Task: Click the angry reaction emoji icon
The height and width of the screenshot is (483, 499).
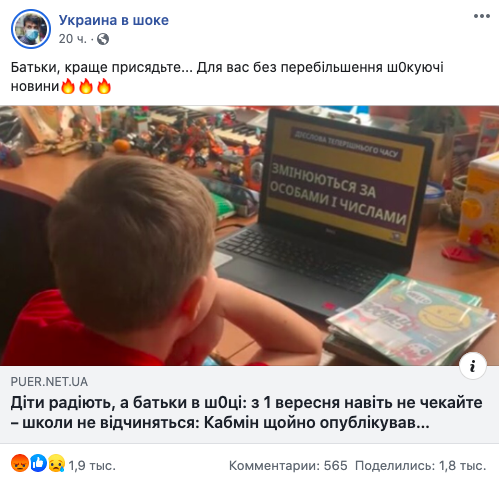Action: coord(20,463)
